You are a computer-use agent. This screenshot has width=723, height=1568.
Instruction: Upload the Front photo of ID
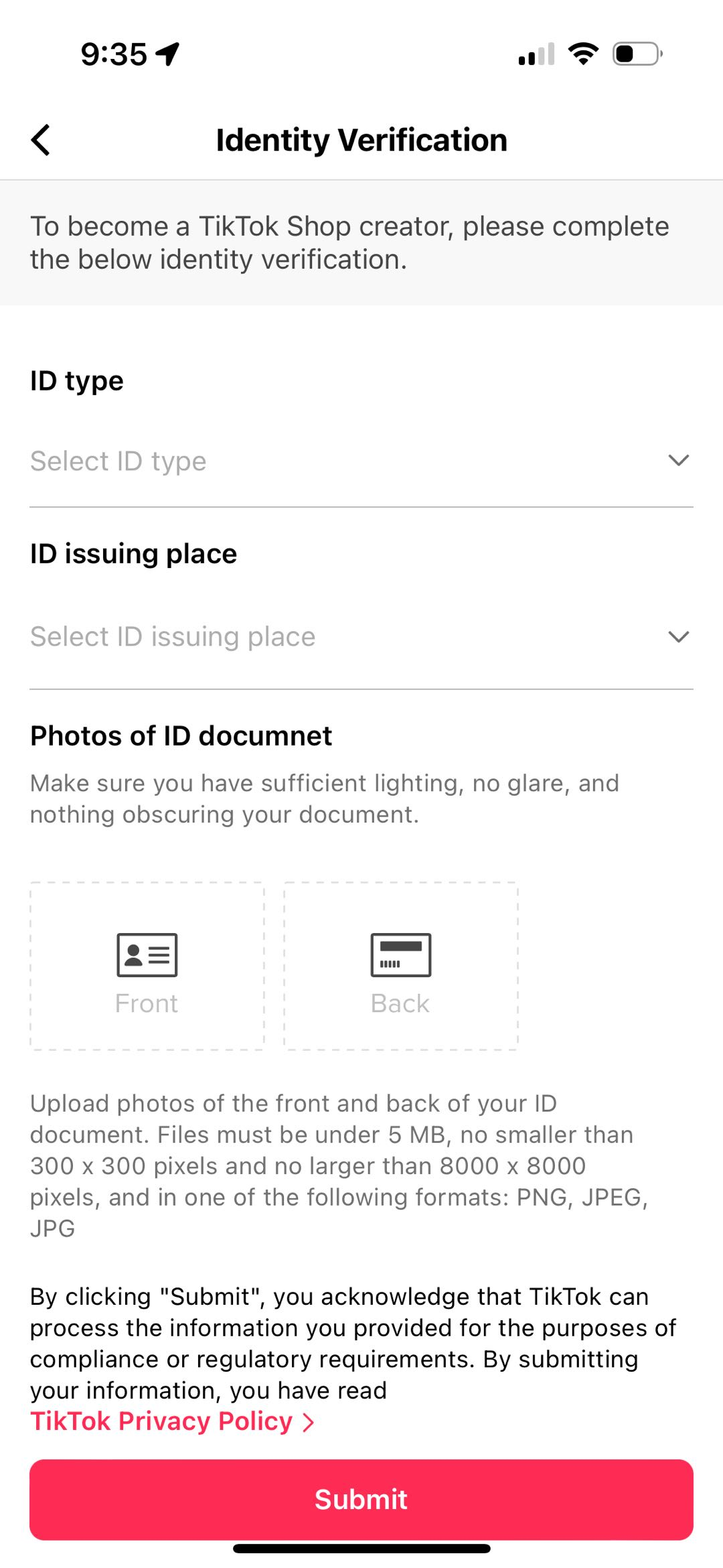click(x=147, y=966)
